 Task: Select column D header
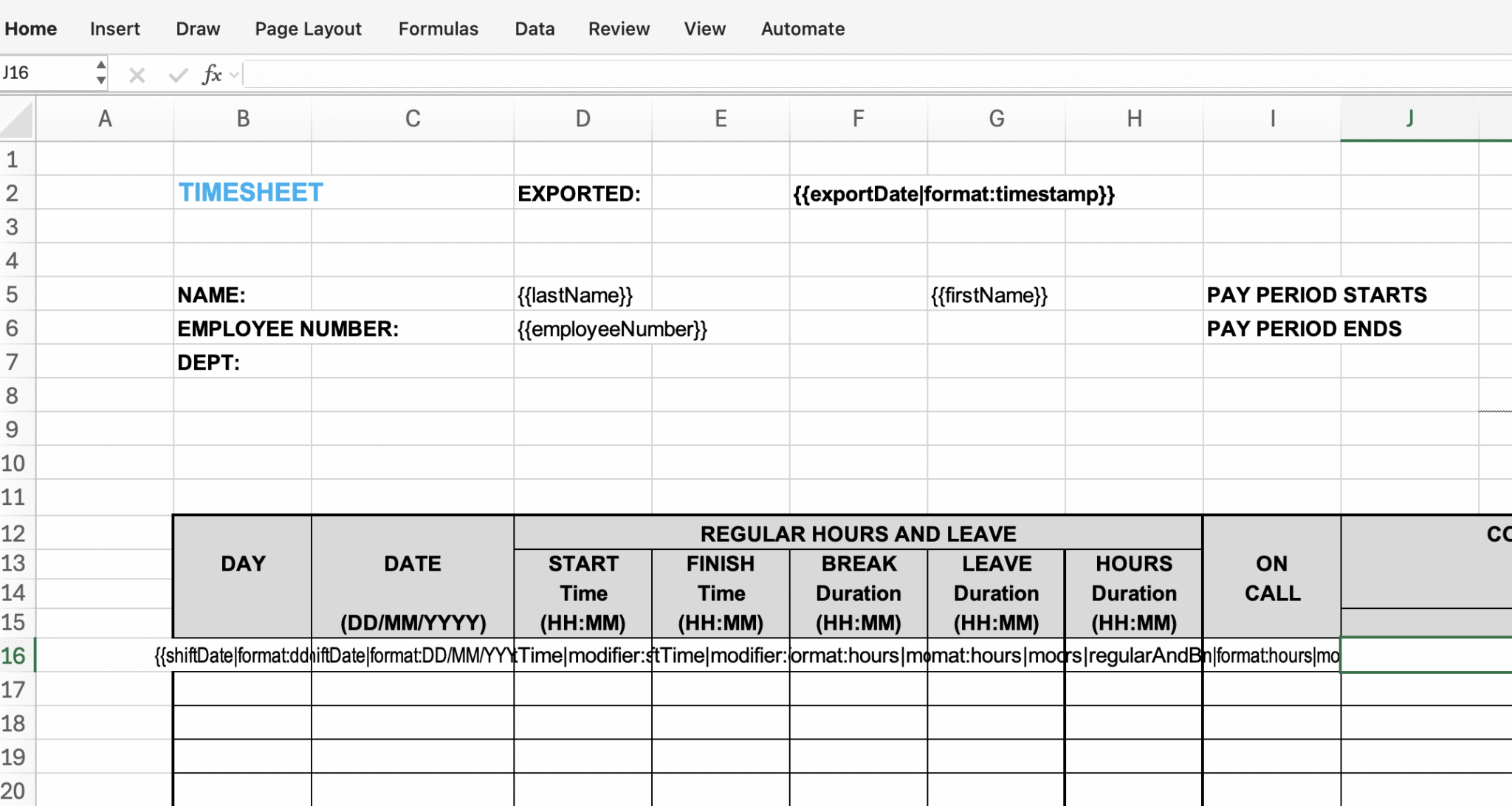click(x=583, y=119)
